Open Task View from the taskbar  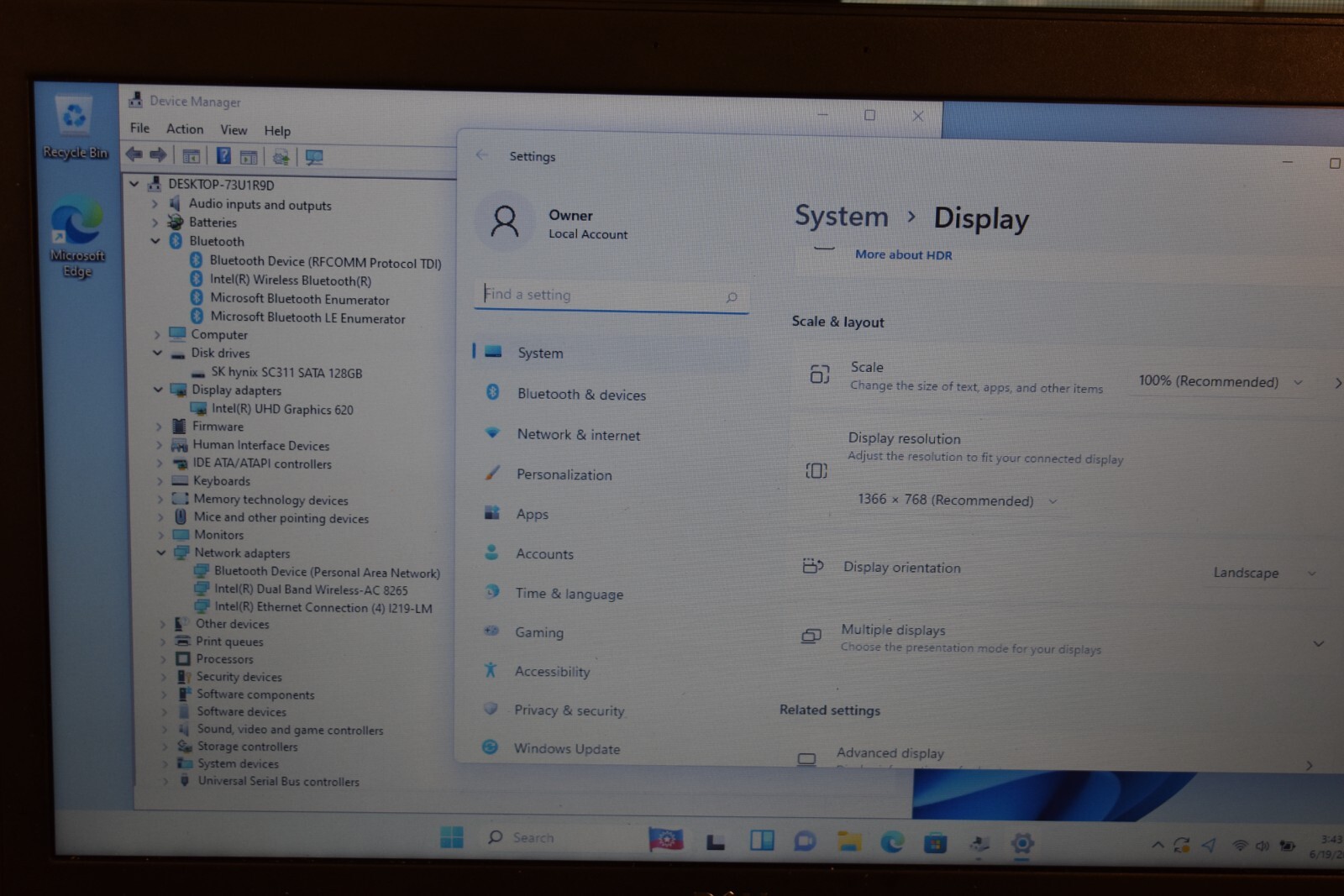click(x=716, y=841)
